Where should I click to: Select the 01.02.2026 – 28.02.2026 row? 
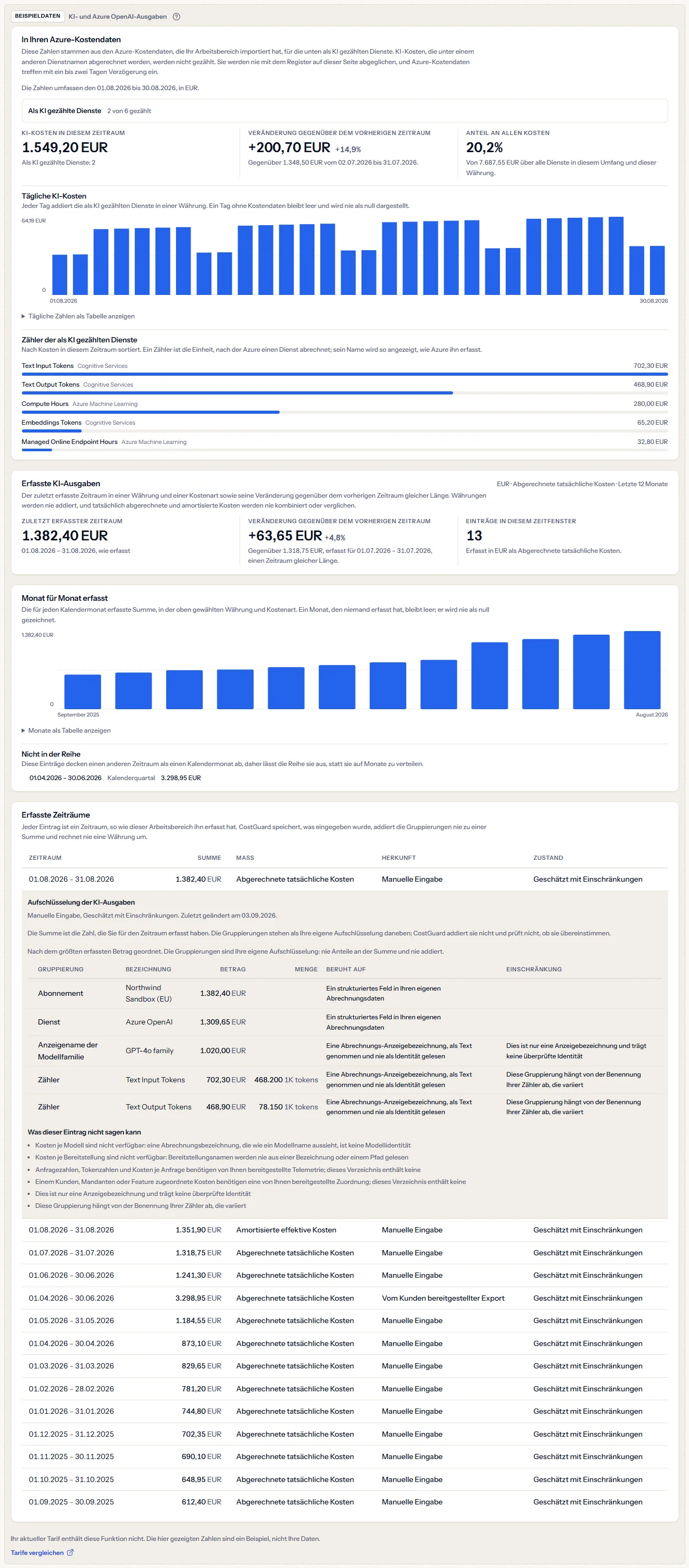click(344, 1388)
